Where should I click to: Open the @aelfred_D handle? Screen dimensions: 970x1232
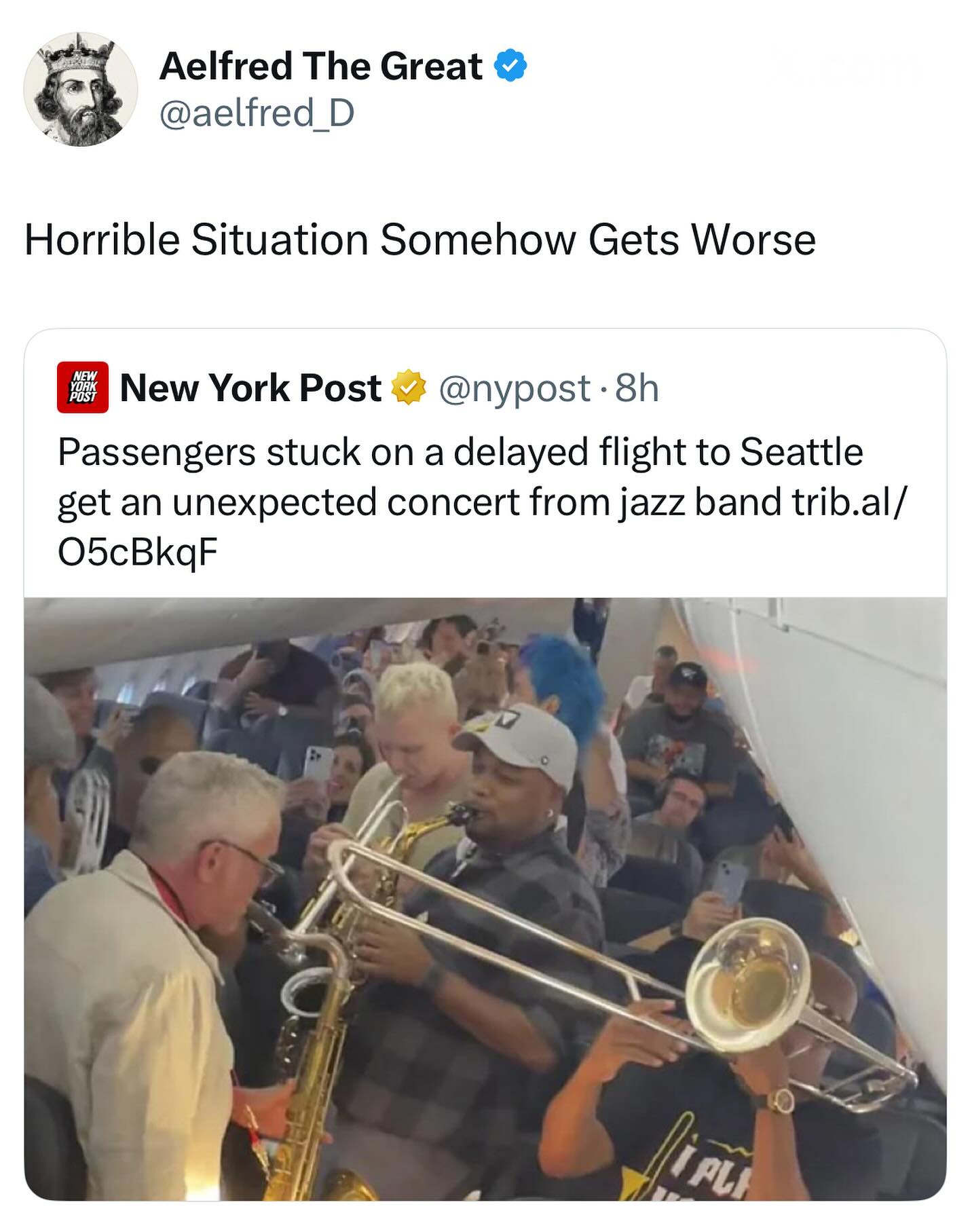(257, 113)
